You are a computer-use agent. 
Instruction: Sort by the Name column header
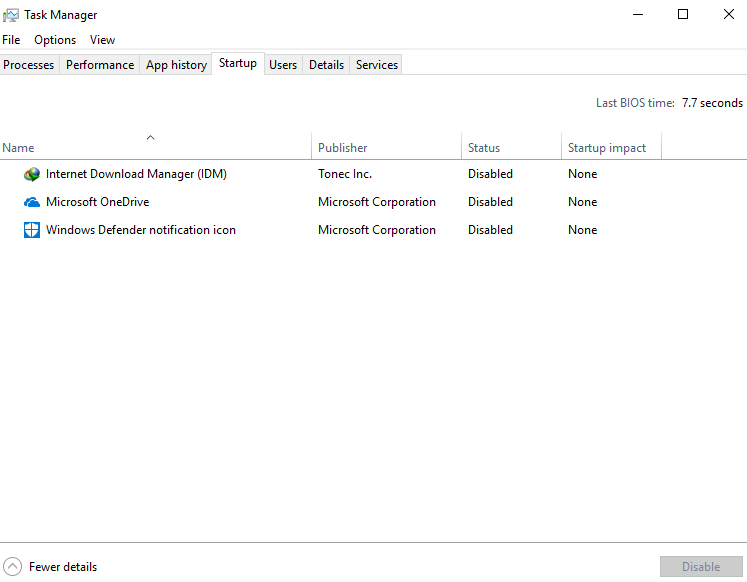click(x=156, y=148)
